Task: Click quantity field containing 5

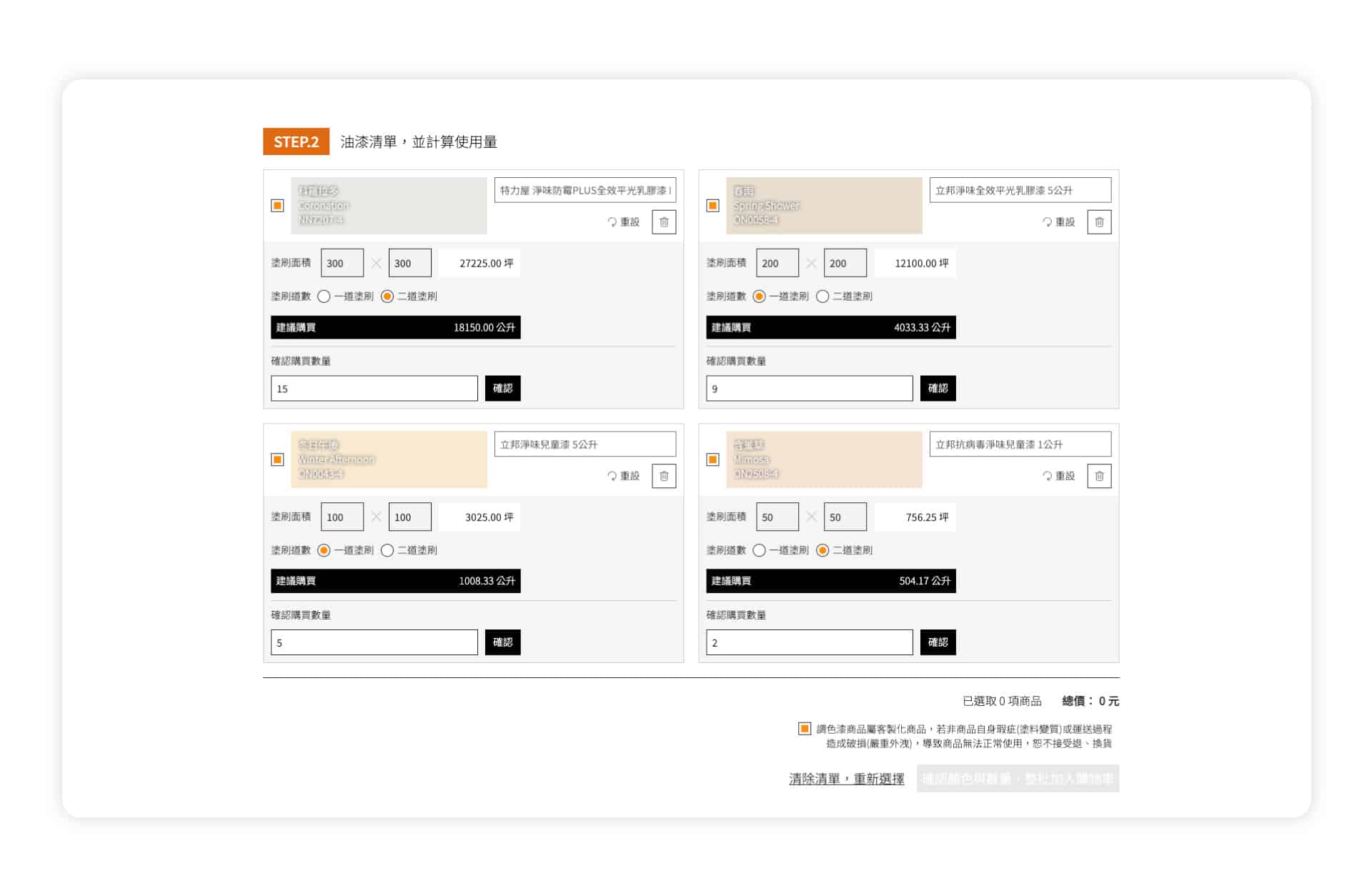Action: tap(374, 642)
